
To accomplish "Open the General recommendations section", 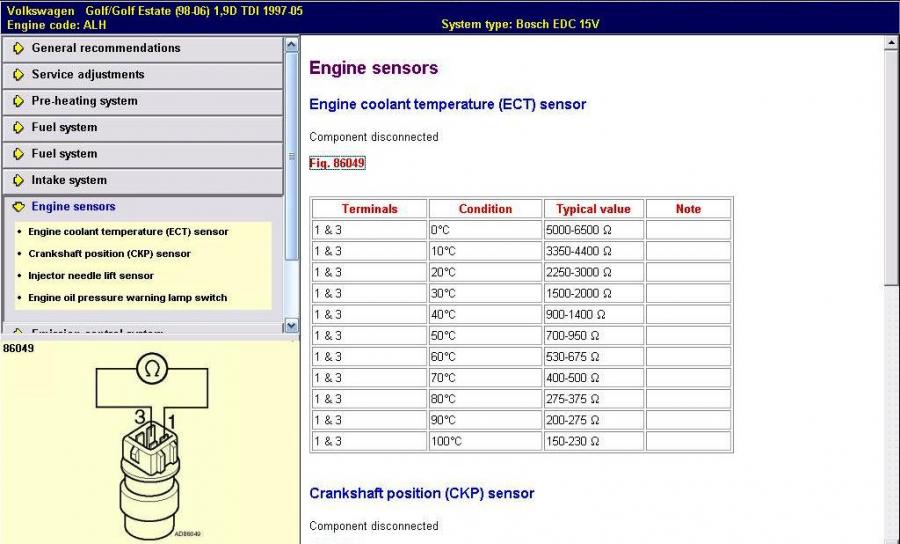I will [143, 49].
